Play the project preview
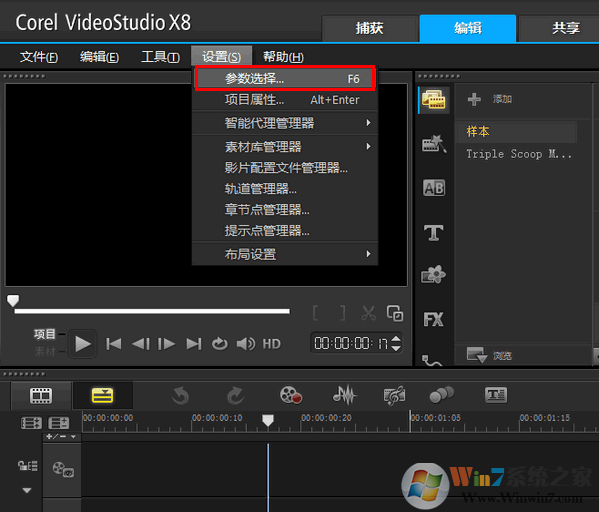The image size is (599, 512). (83, 344)
